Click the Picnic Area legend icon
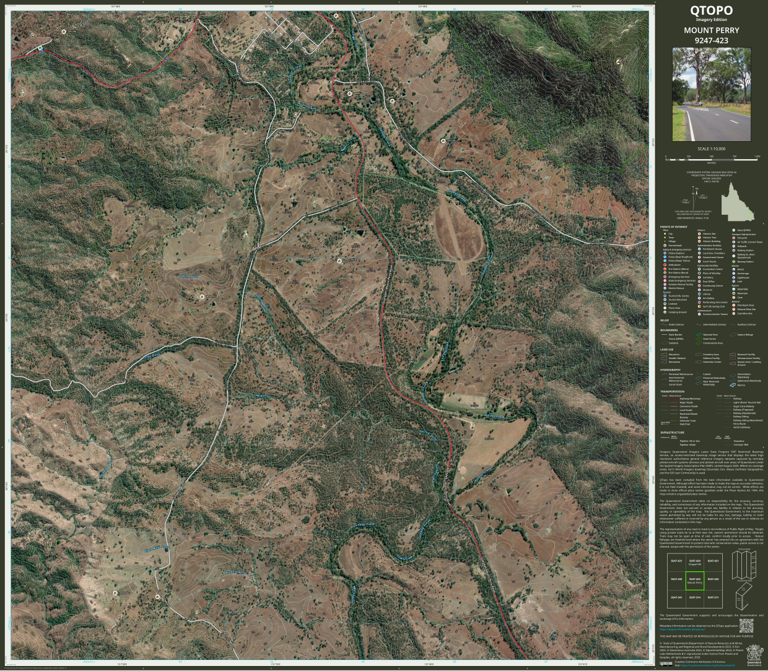768x671 pixels. point(665,308)
